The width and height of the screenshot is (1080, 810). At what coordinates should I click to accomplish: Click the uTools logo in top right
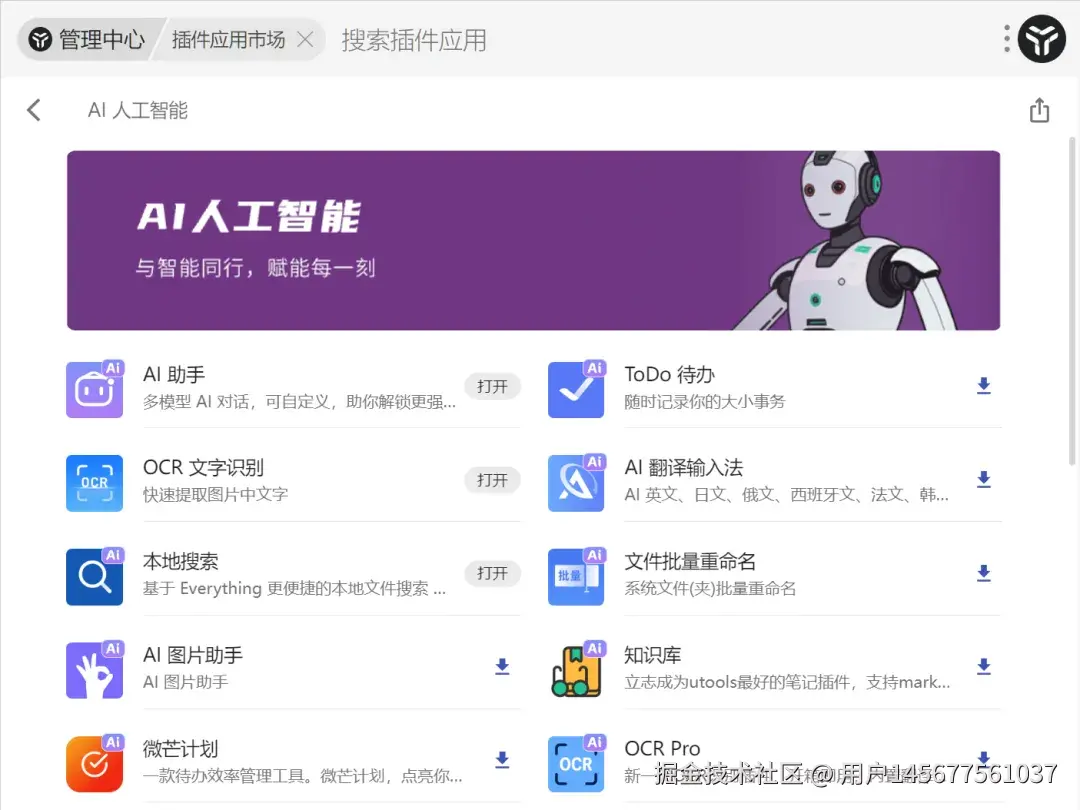[x=1042, y=39]
